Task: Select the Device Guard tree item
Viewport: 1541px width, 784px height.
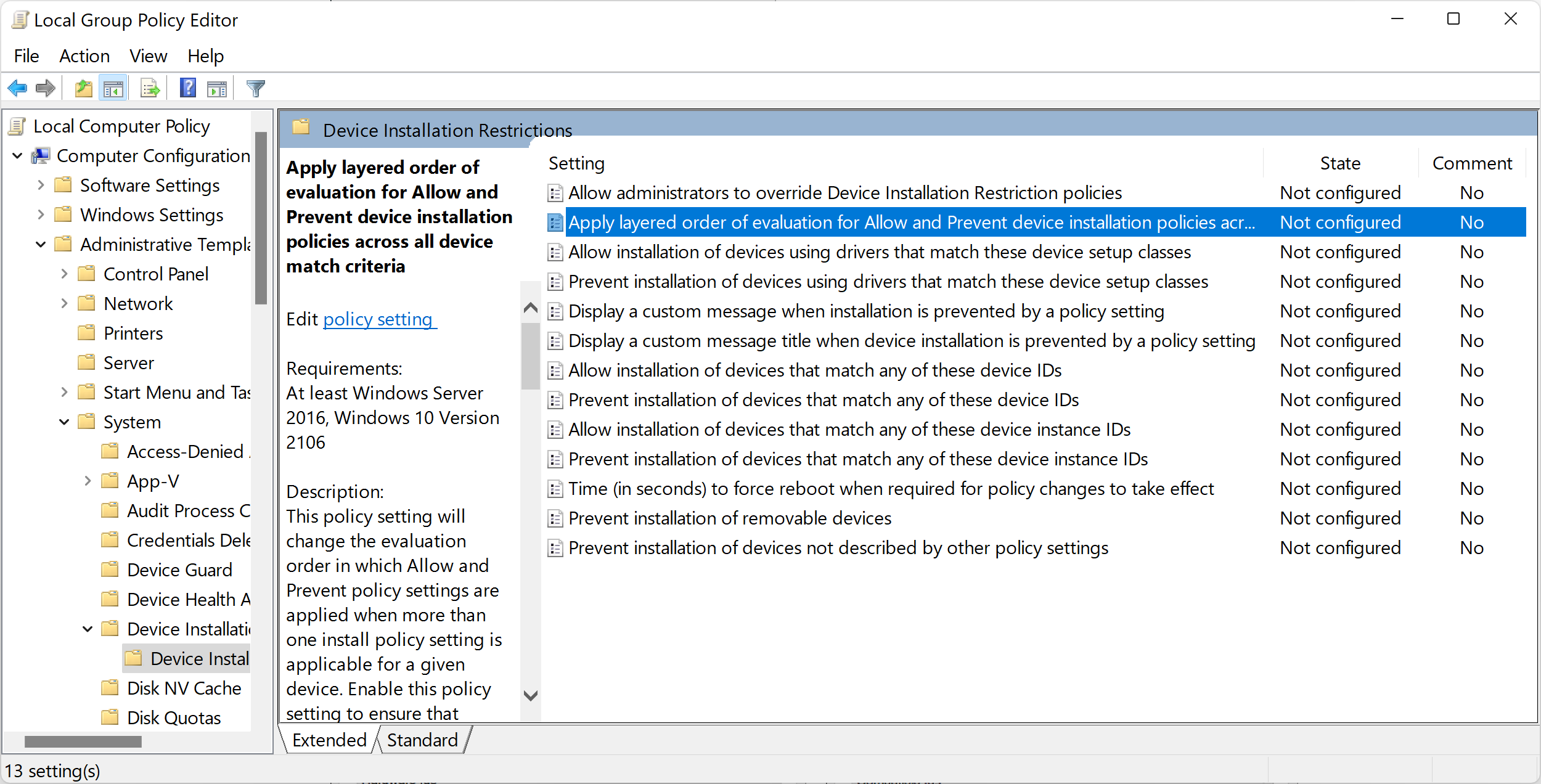Action: click(x=180, y=570)
